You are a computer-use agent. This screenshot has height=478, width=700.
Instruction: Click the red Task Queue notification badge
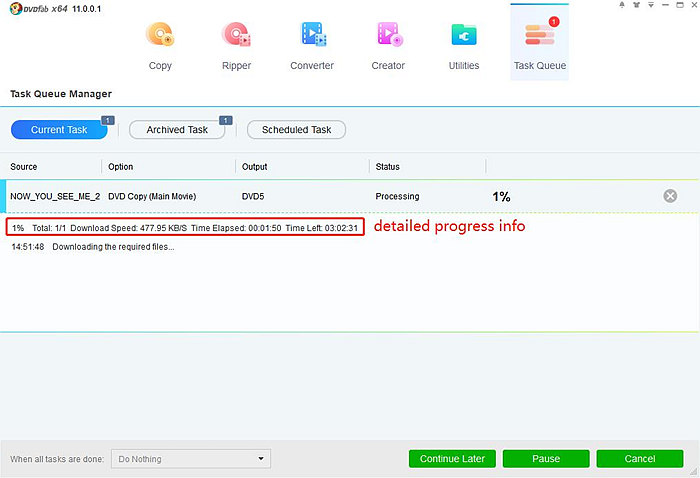554,21
